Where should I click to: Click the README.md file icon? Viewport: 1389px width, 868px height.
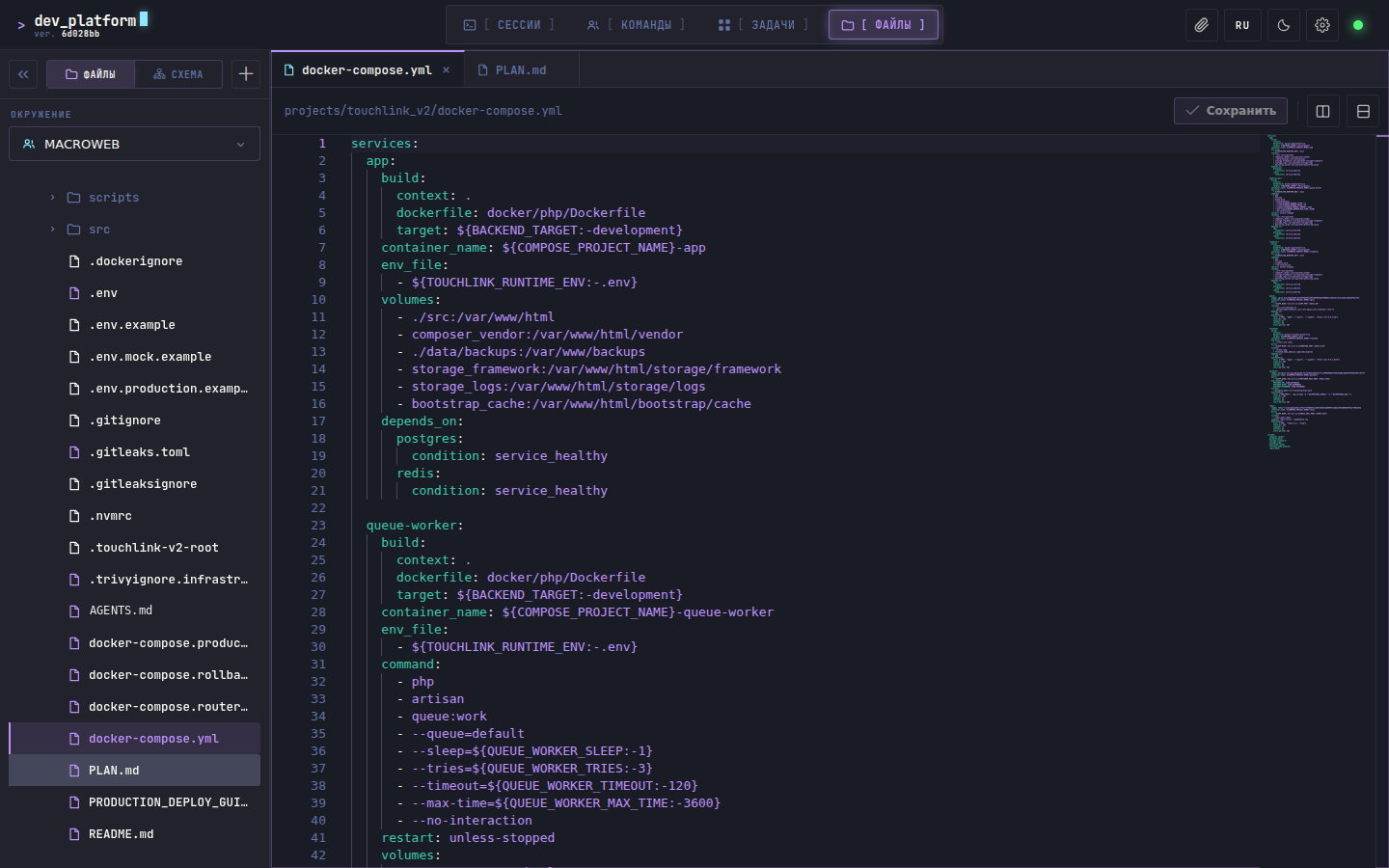tap(74, 834)
